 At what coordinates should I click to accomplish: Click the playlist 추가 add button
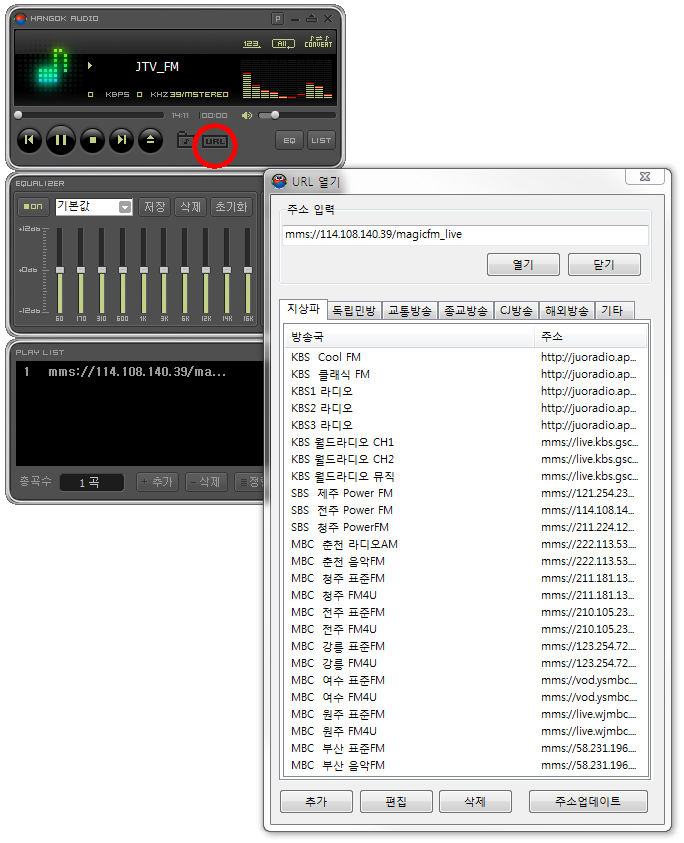click(x=157, y=482)
